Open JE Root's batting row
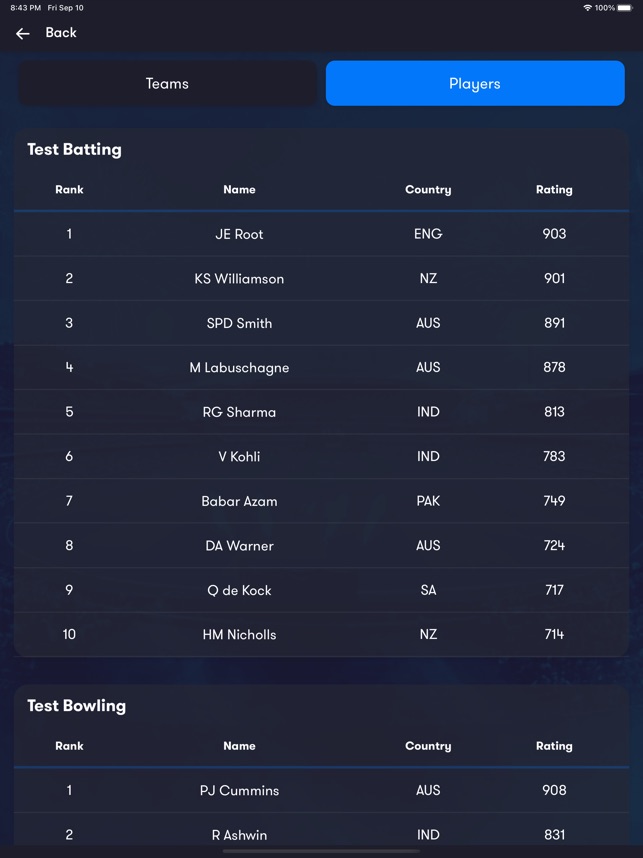 (x=321, y=234)
